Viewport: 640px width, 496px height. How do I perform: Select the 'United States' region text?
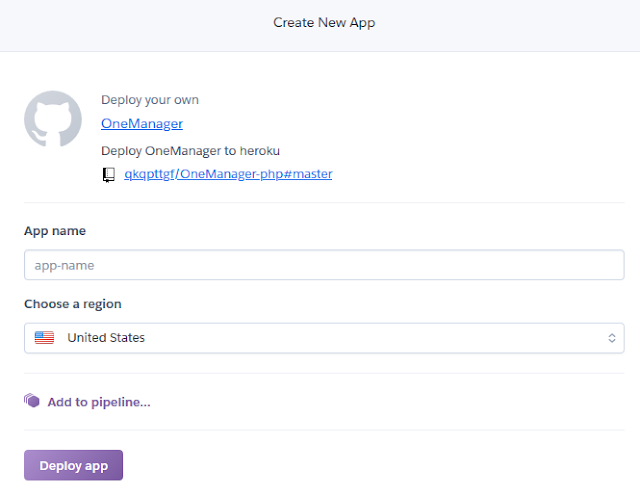point(106,338)
